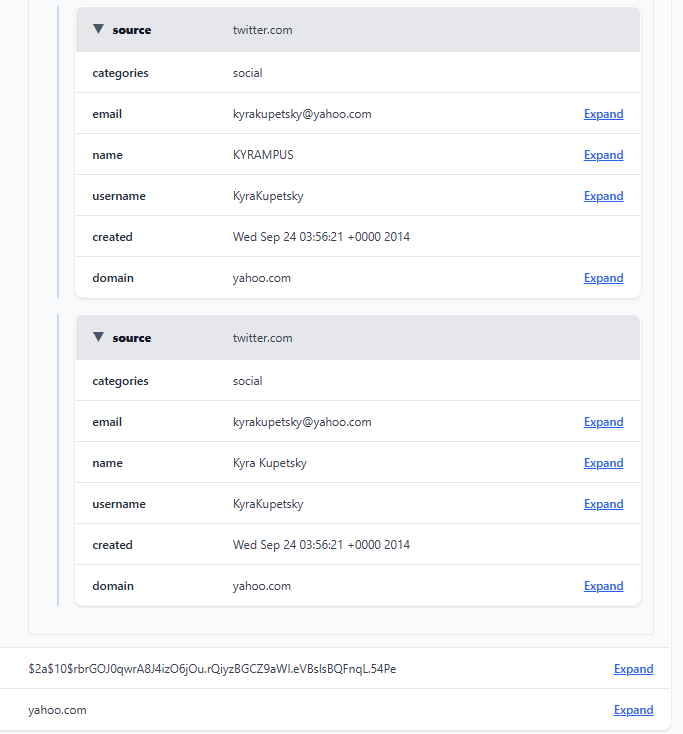Expand the email row in first source card
Viewport: 683px width, 734px height.
[603, 114]
